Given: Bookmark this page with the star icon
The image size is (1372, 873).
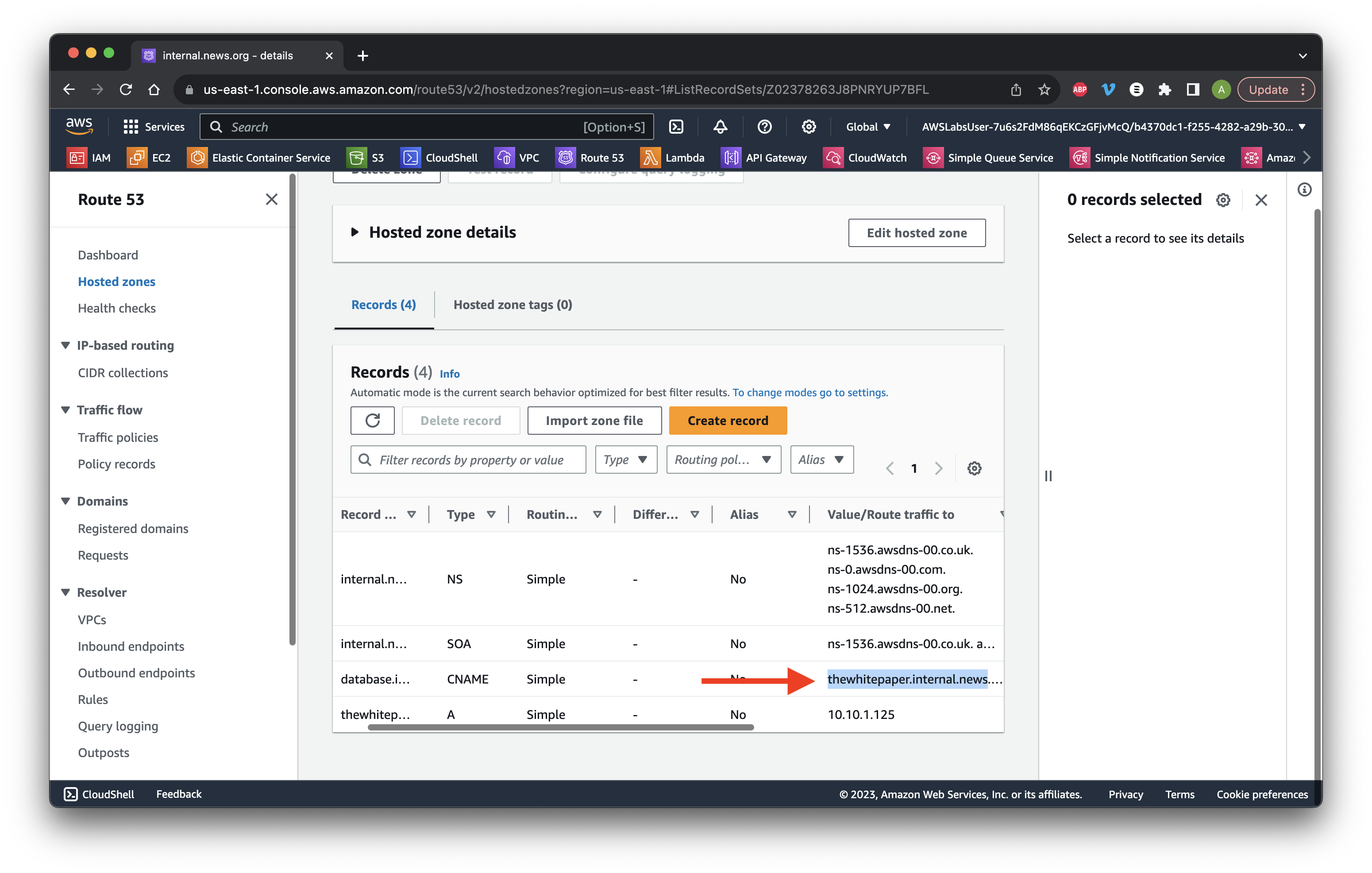Looking at the screenshot, I should (x=1044, y=89).
